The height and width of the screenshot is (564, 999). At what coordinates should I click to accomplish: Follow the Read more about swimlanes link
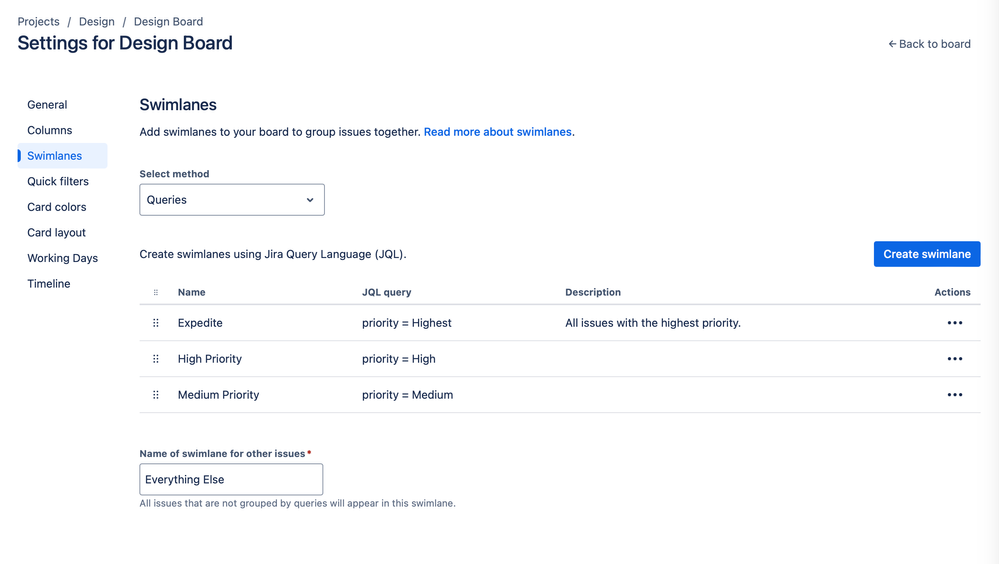(x=498, y=132)
